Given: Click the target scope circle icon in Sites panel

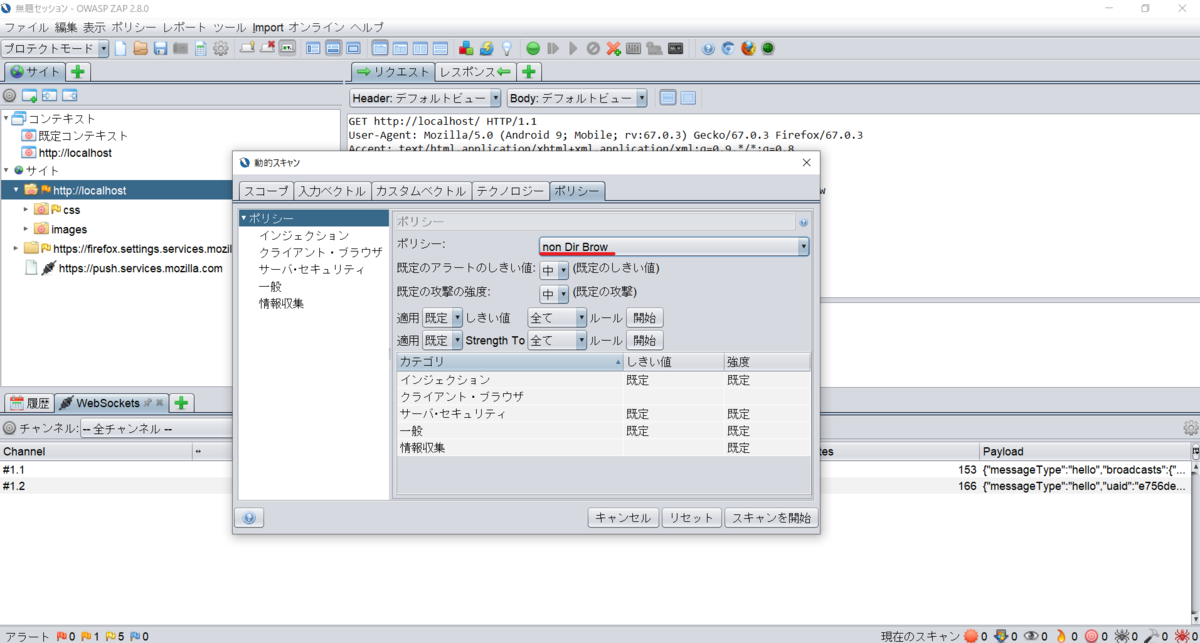Looking at the screenshot, I should click(x=10, y=96).
